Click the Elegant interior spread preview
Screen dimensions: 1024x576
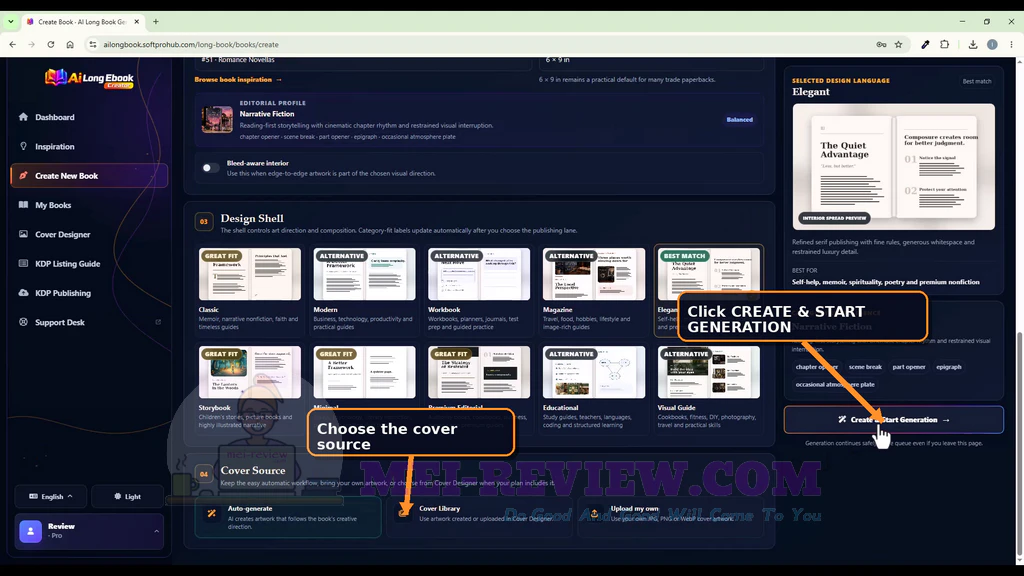point(893,167)
